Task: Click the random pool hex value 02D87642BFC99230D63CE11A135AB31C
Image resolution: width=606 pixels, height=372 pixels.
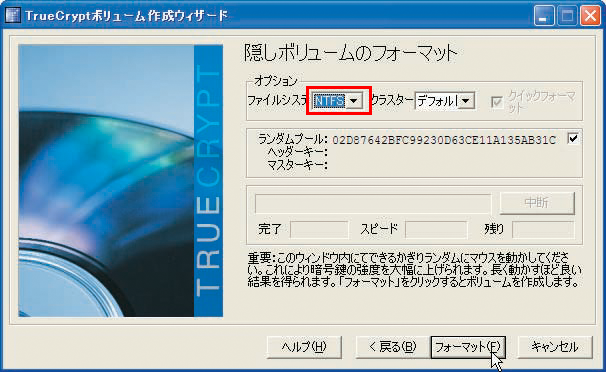Action: point(444,139)
